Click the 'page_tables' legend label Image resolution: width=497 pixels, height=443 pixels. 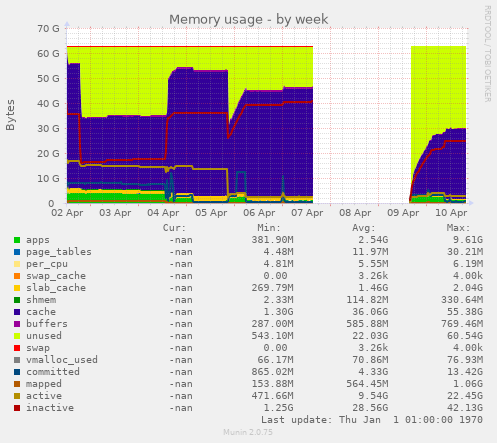click(59, 252)
